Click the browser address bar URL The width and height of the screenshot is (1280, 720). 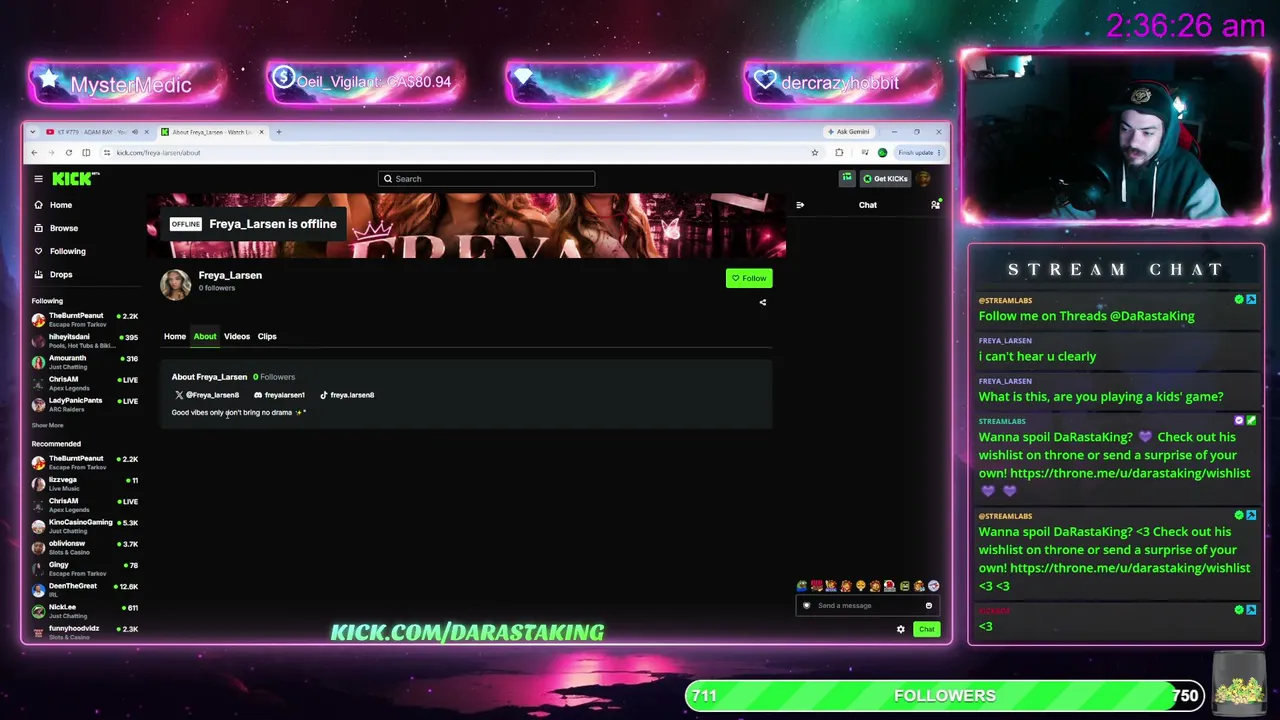tap(158, 153)
